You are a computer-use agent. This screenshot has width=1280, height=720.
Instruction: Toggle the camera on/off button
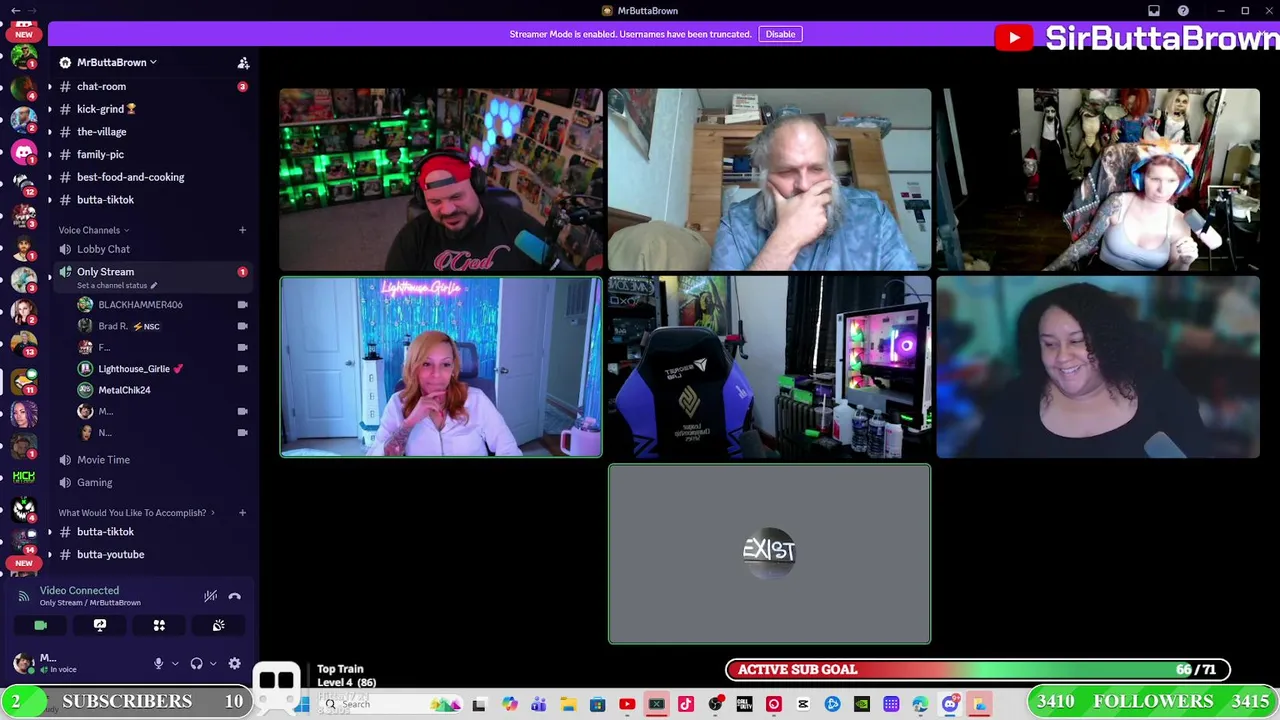(40, 625)
